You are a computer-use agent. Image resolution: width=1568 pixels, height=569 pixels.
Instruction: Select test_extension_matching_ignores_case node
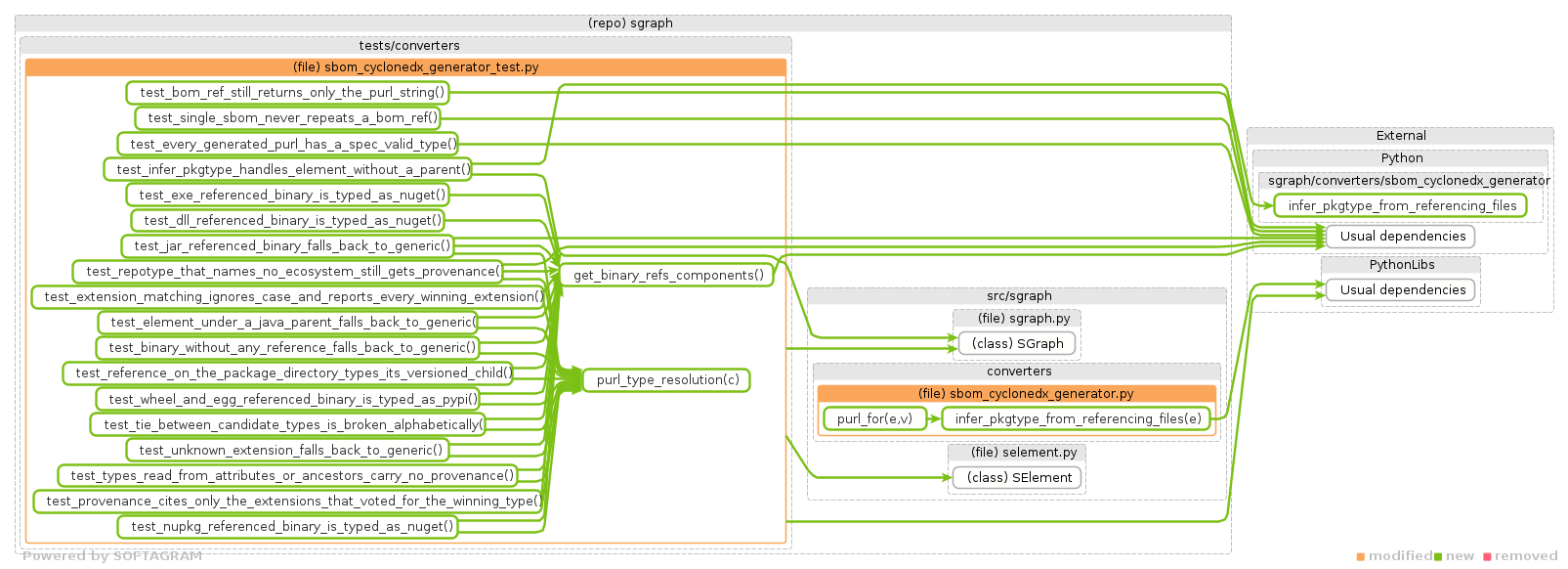(288, 296)
